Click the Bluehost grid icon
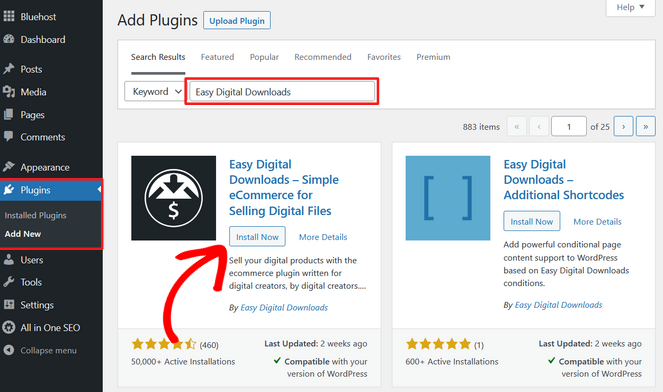 [x=9, y=16]
